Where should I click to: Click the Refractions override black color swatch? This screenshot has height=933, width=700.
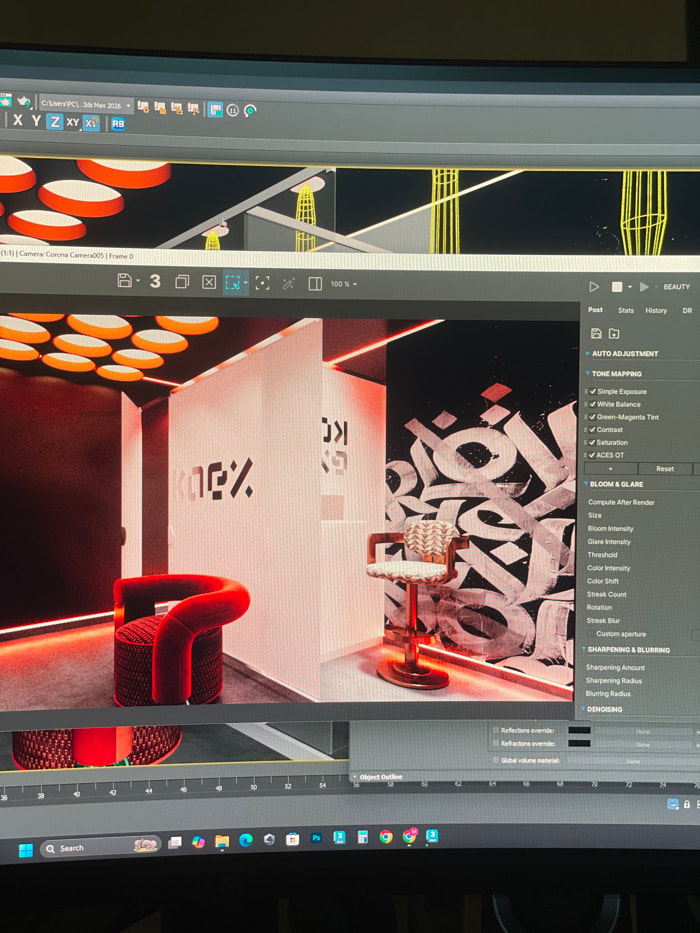(579, 743)
